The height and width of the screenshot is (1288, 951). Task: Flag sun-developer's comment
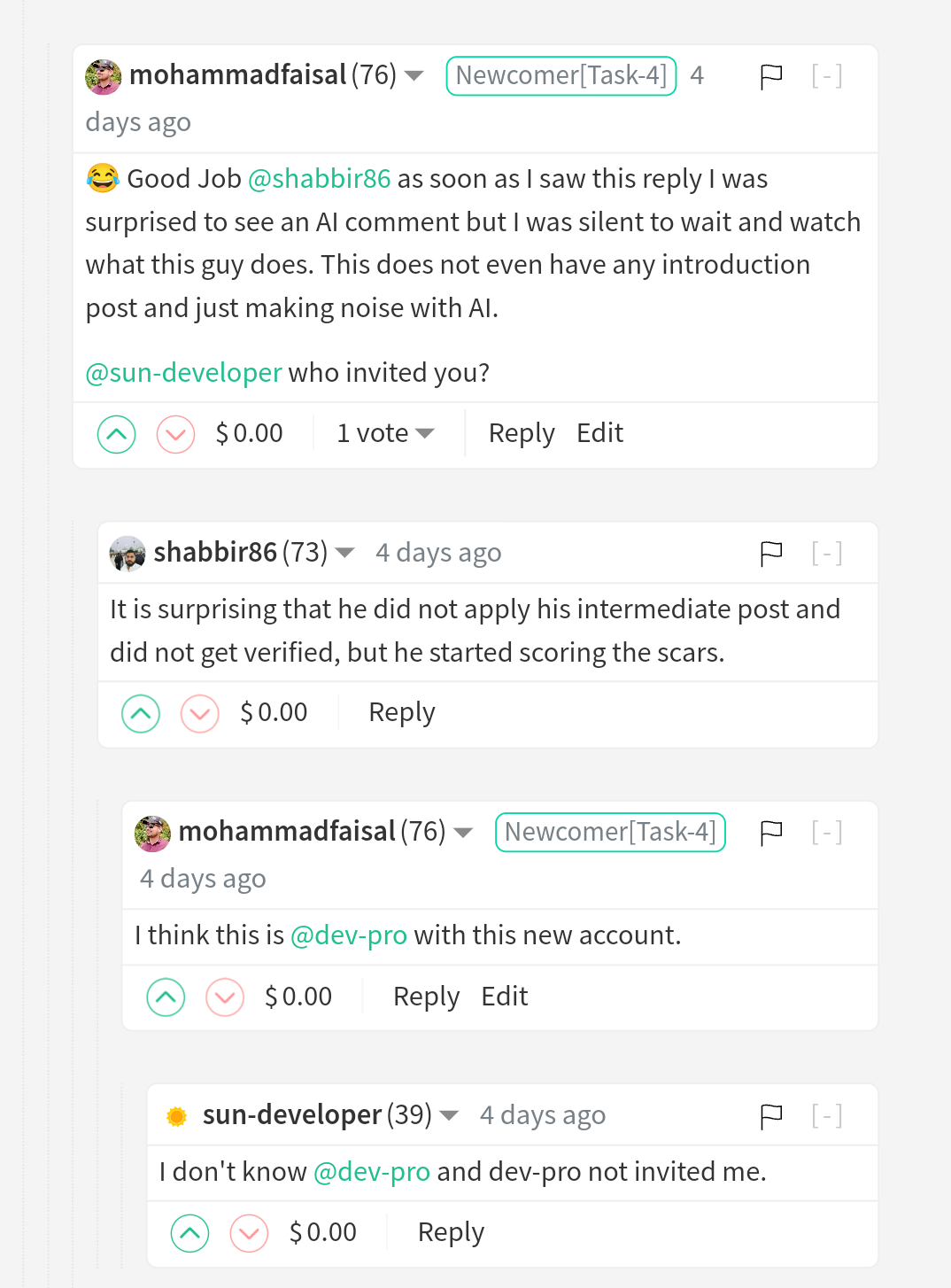771,1116
